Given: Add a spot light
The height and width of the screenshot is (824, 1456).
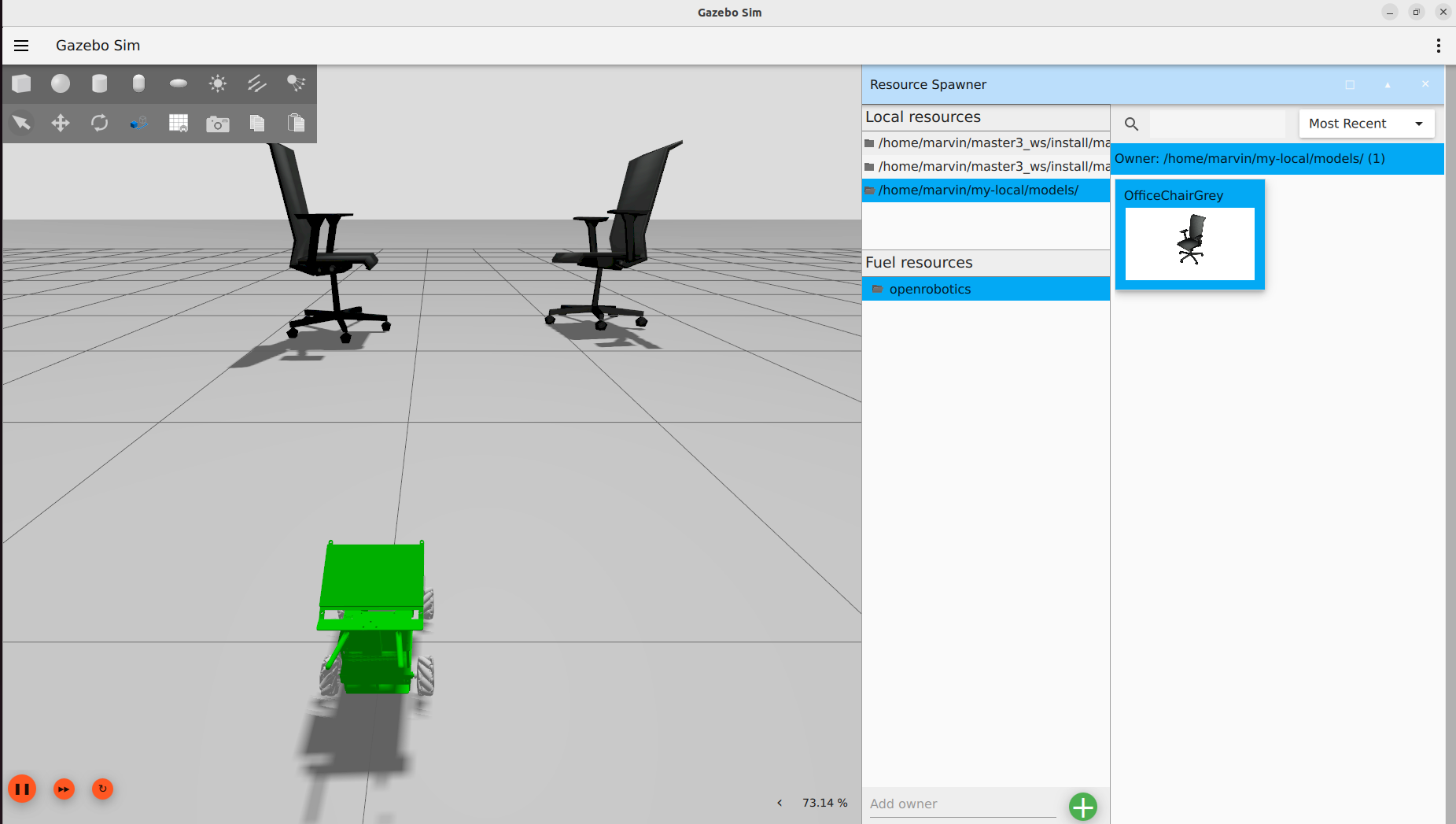Looking at the screenshot, I should (297, 83).
